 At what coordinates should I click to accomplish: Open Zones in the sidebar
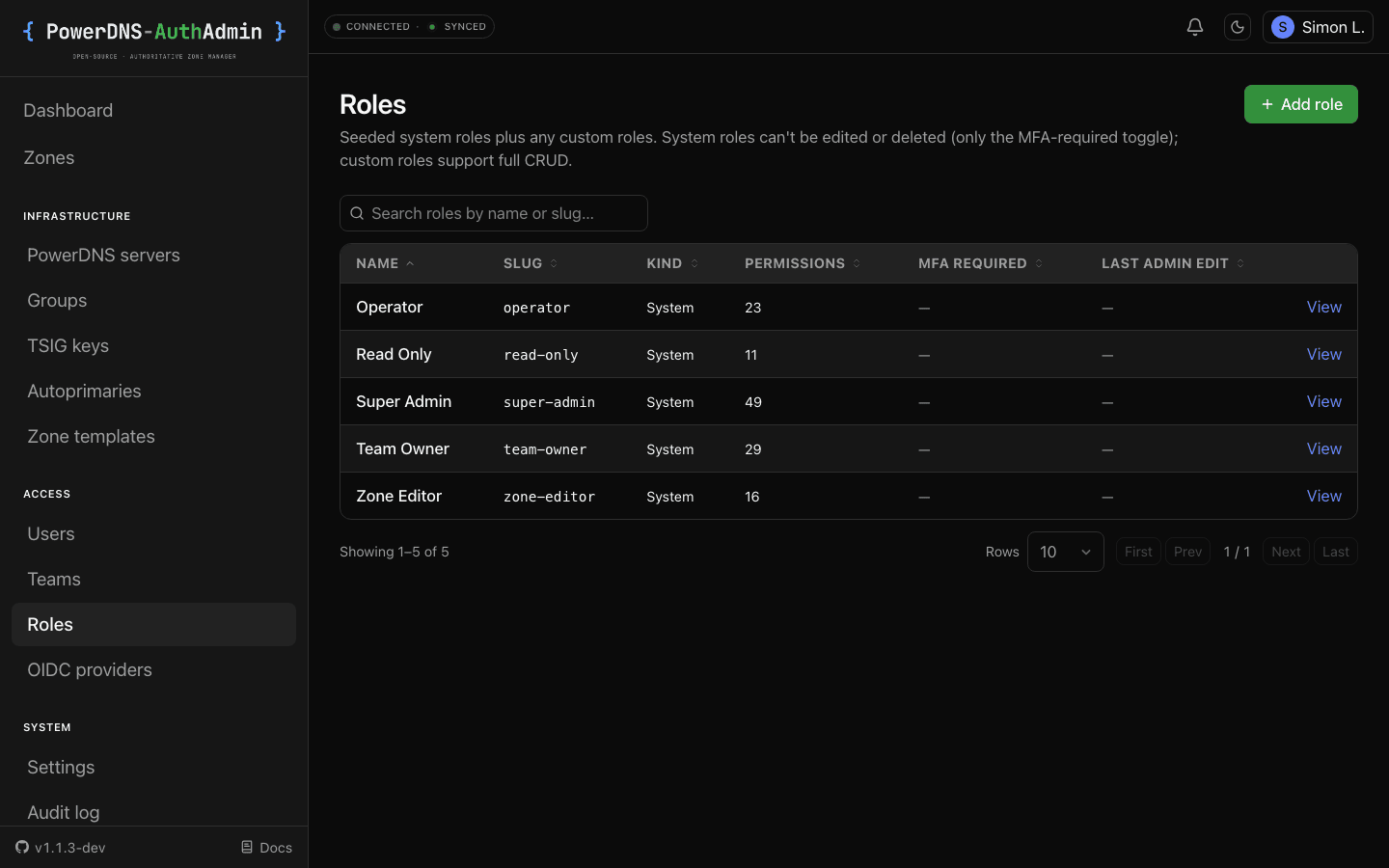(x=154, y=157)
